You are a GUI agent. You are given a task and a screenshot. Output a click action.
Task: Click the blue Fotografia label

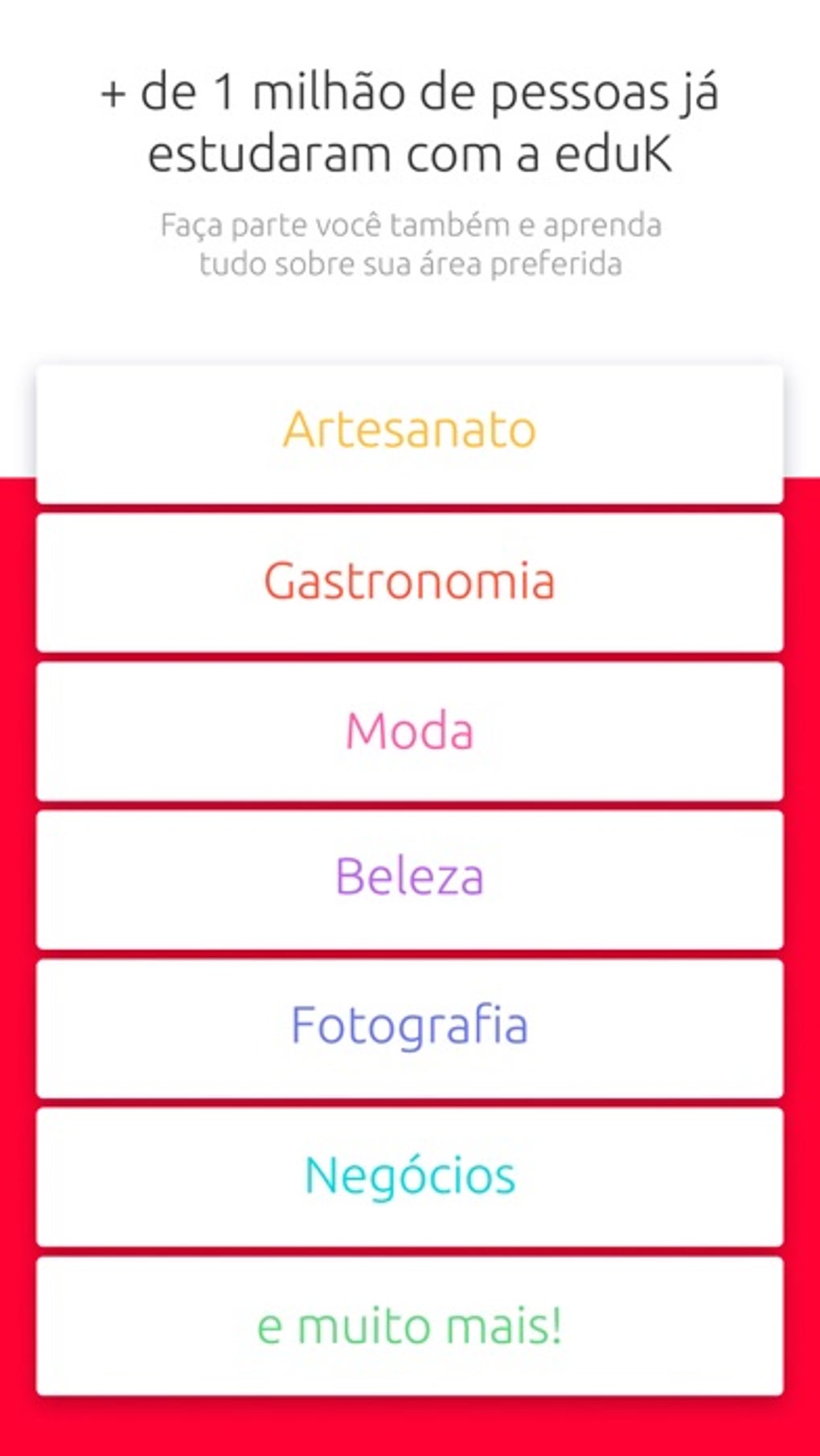click(409, 1025)
